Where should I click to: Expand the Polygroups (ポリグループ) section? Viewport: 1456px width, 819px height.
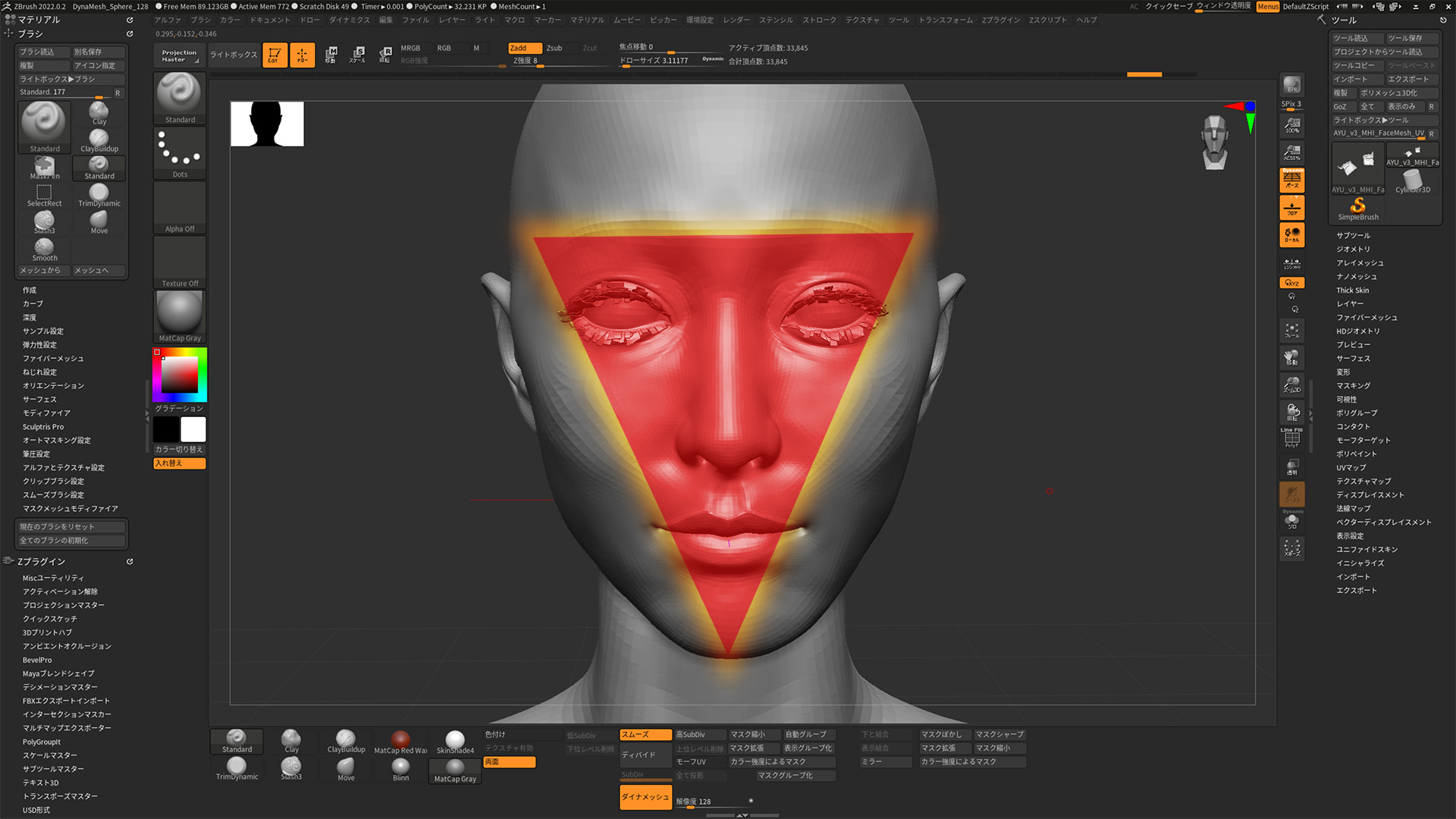click(x=1357, y=413)
